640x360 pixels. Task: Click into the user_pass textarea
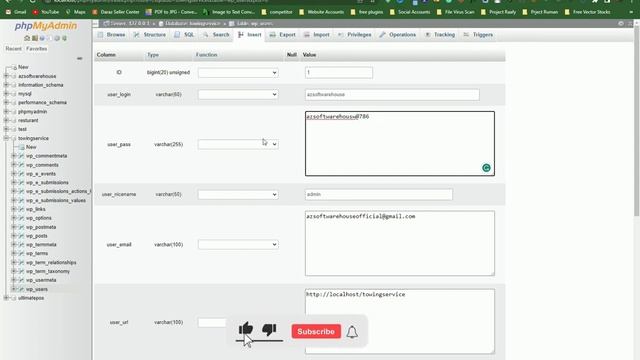point(400,144)
